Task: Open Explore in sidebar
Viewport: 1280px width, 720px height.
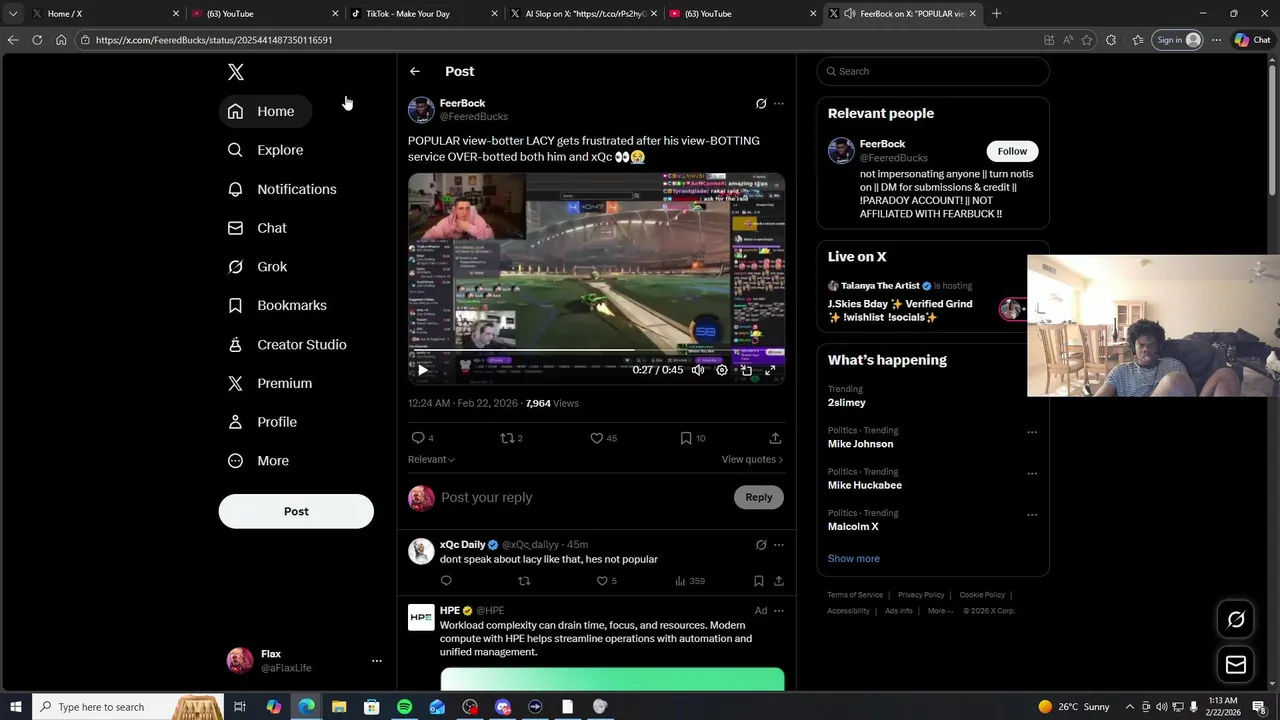Action: point(265,150)
